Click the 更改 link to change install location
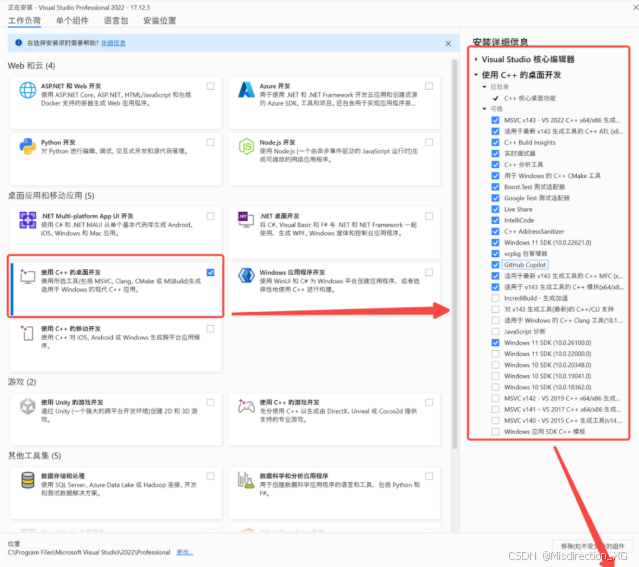 pos(185,552)
